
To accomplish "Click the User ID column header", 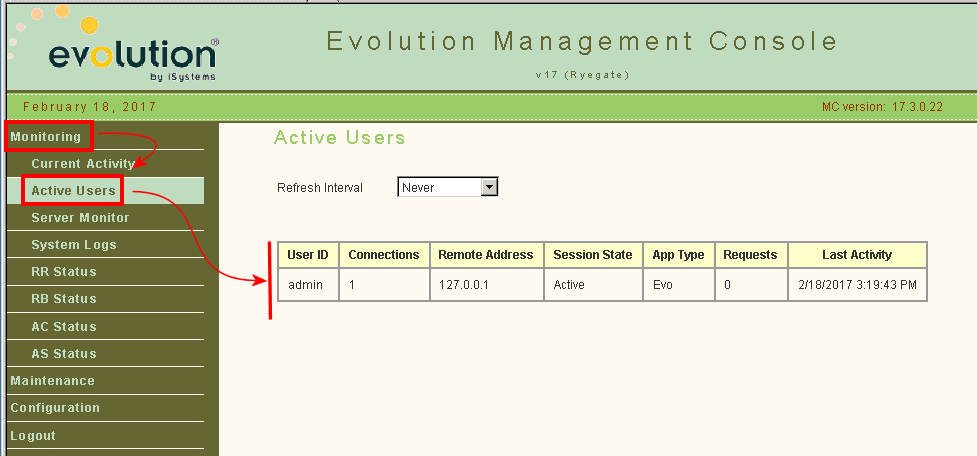I will pyautogui.click(x=308, y=255).
